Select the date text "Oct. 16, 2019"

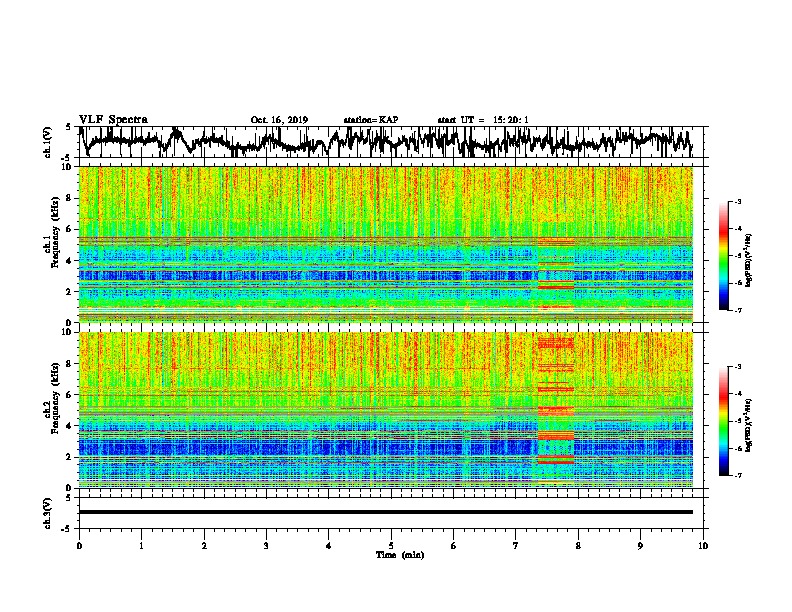pos(279,120)
